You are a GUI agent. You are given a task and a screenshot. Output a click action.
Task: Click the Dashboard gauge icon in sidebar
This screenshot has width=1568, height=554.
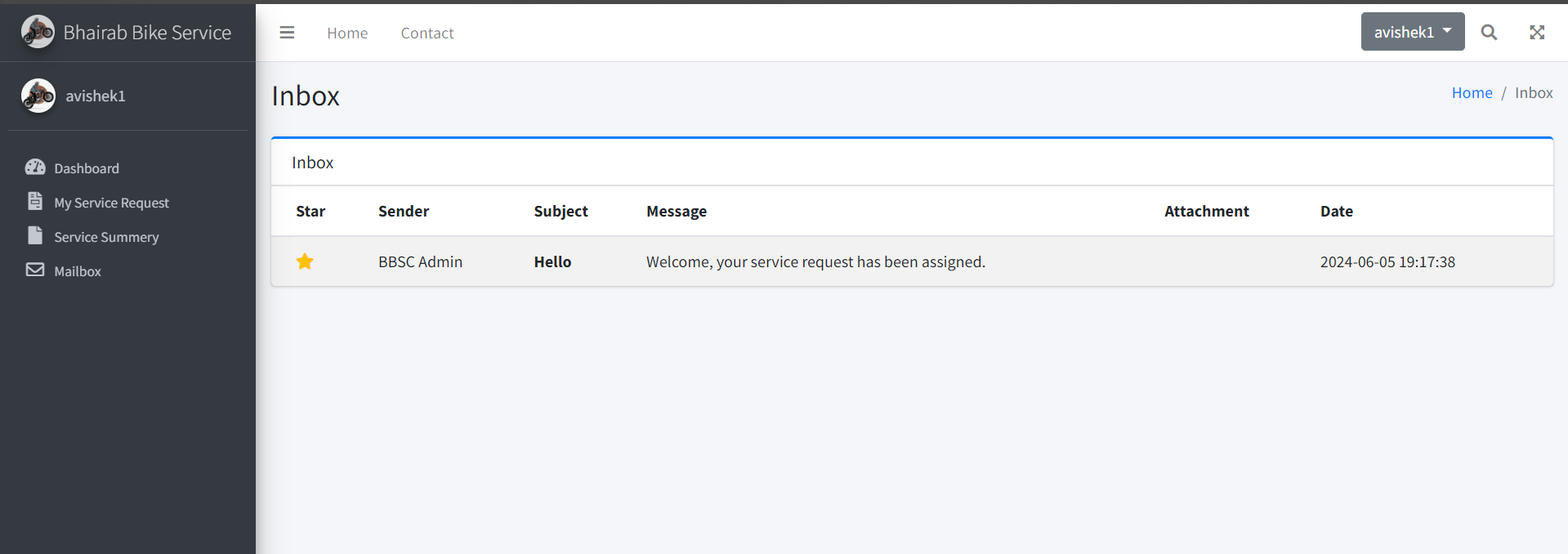coord(35,168)
